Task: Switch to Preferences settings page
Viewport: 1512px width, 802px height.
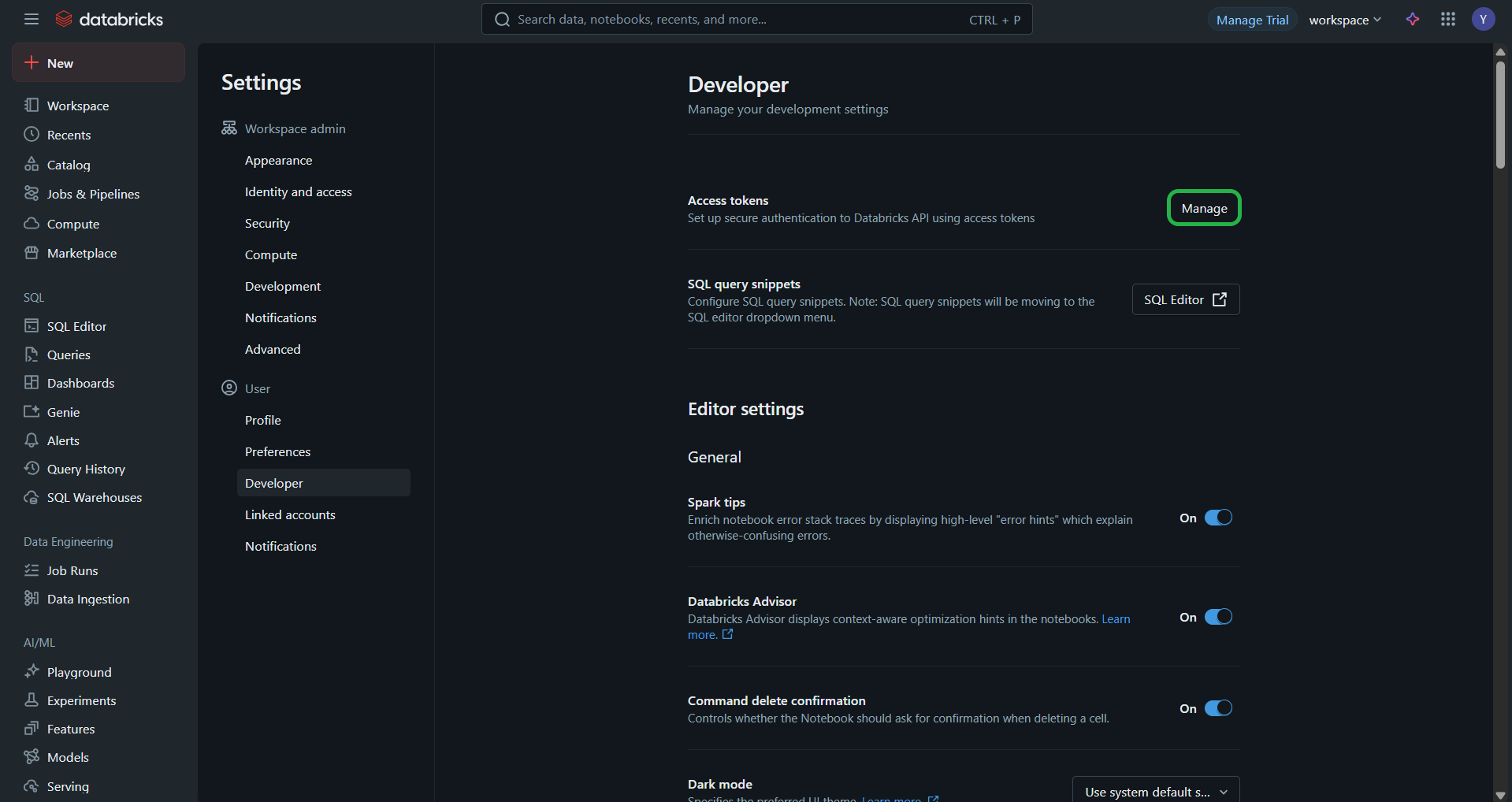Action: pos(277,451)
